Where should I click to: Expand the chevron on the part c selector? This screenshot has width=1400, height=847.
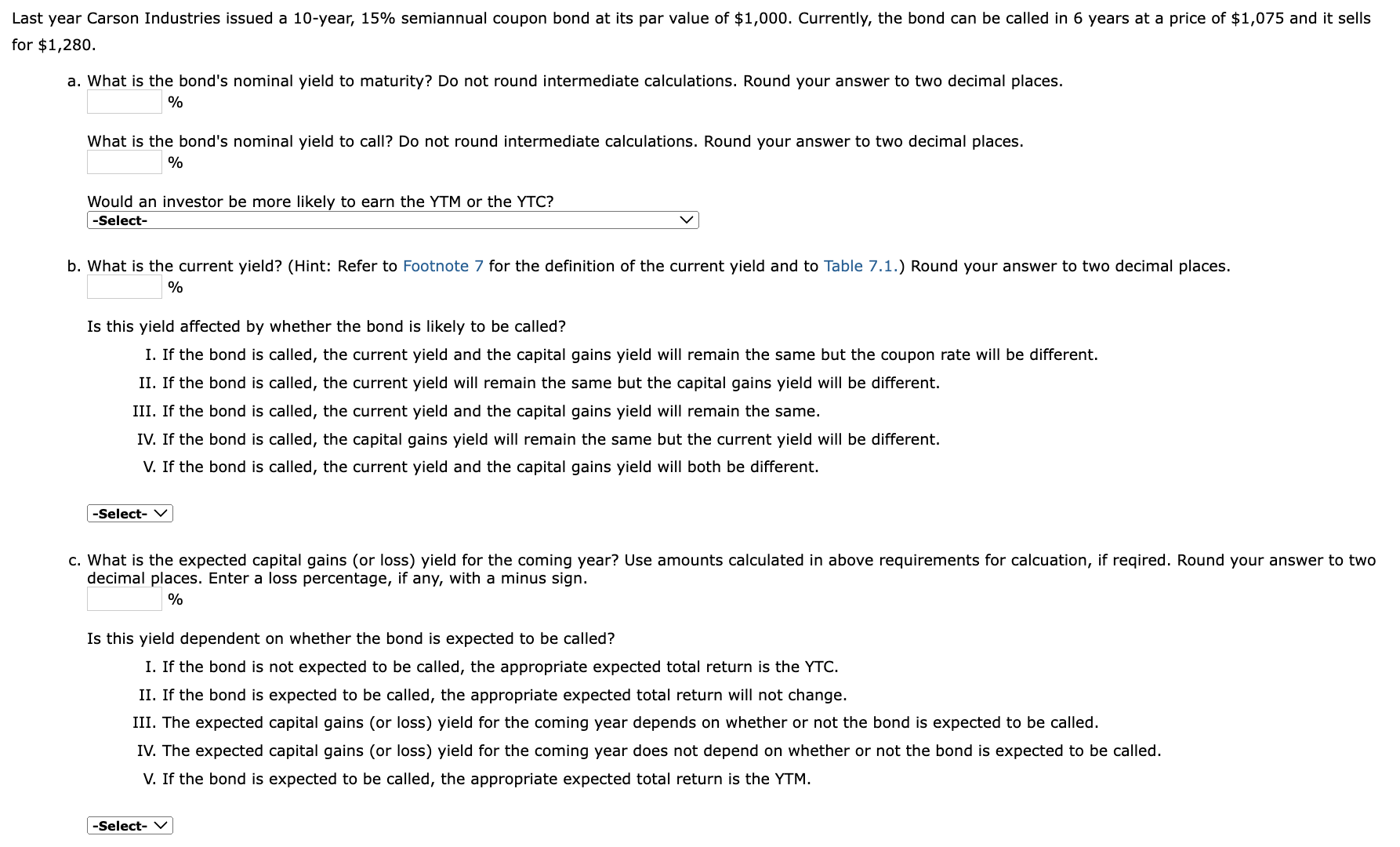point(161,825)
